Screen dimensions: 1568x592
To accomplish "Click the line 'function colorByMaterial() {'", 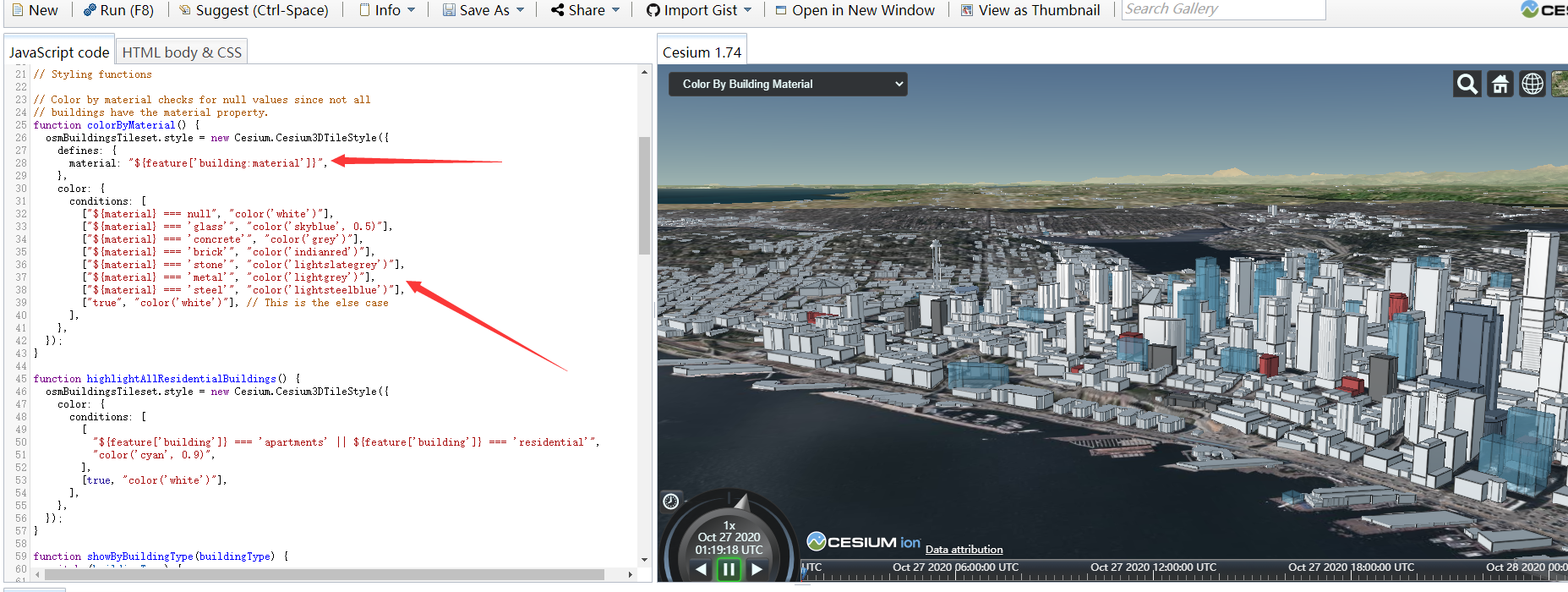I will 117,125.
